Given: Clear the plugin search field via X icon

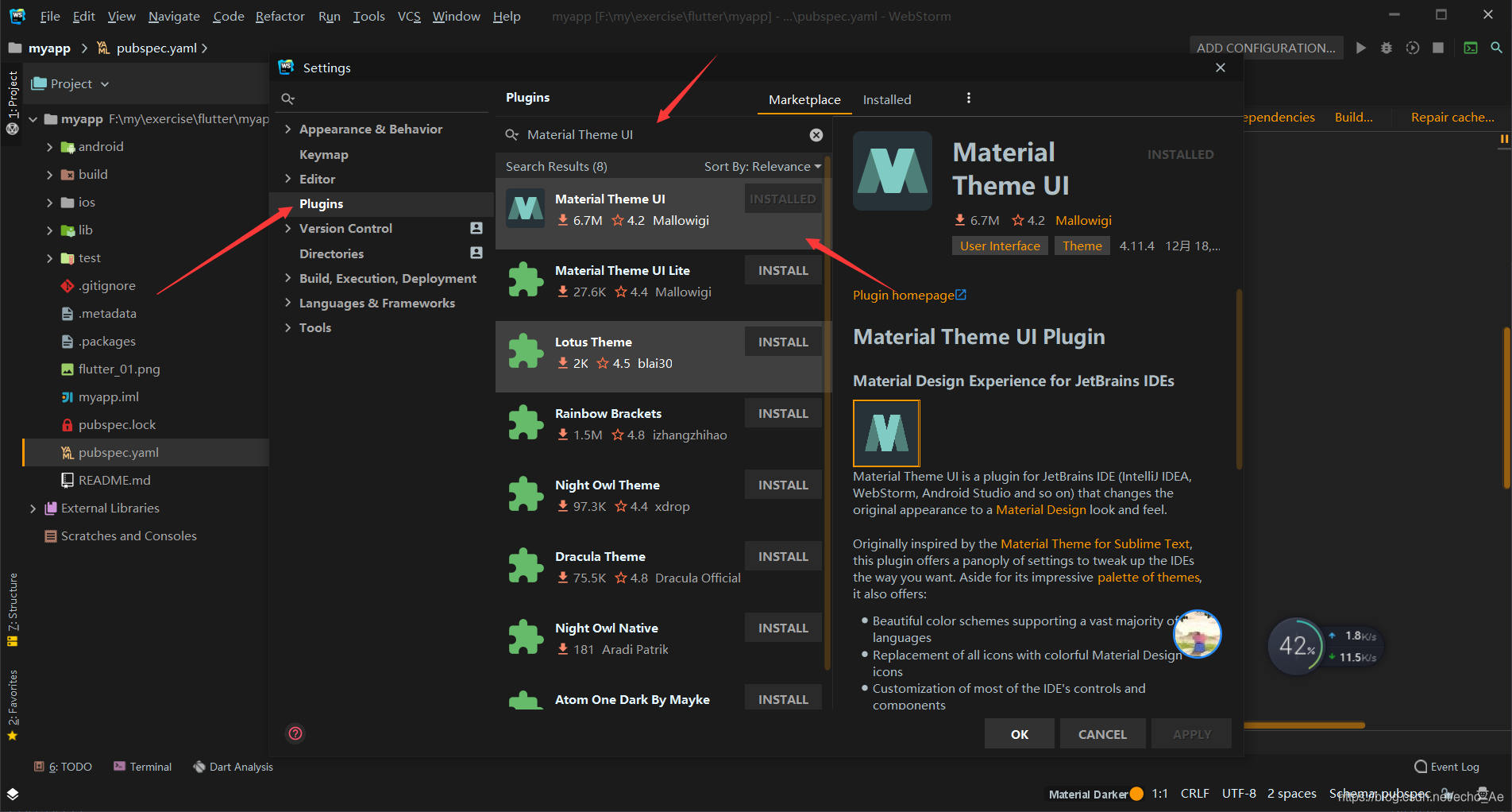Looking at the screenshot, I should (x=816, y=134).
